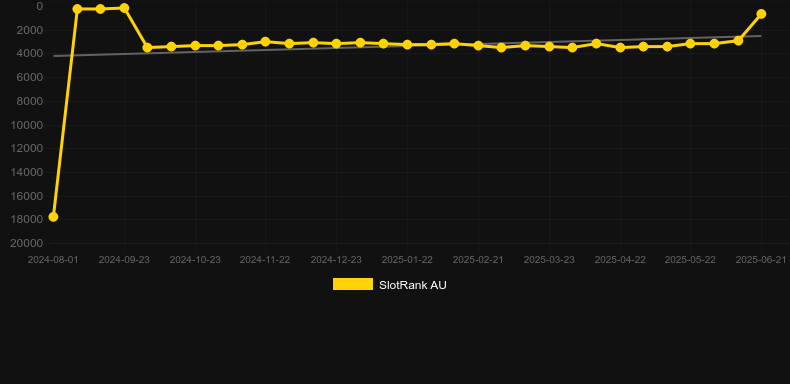Image resolution: width=790 pixels, height=384 pixels.
Task: Click the 20000 y-axis label
Action: [26, 243]
